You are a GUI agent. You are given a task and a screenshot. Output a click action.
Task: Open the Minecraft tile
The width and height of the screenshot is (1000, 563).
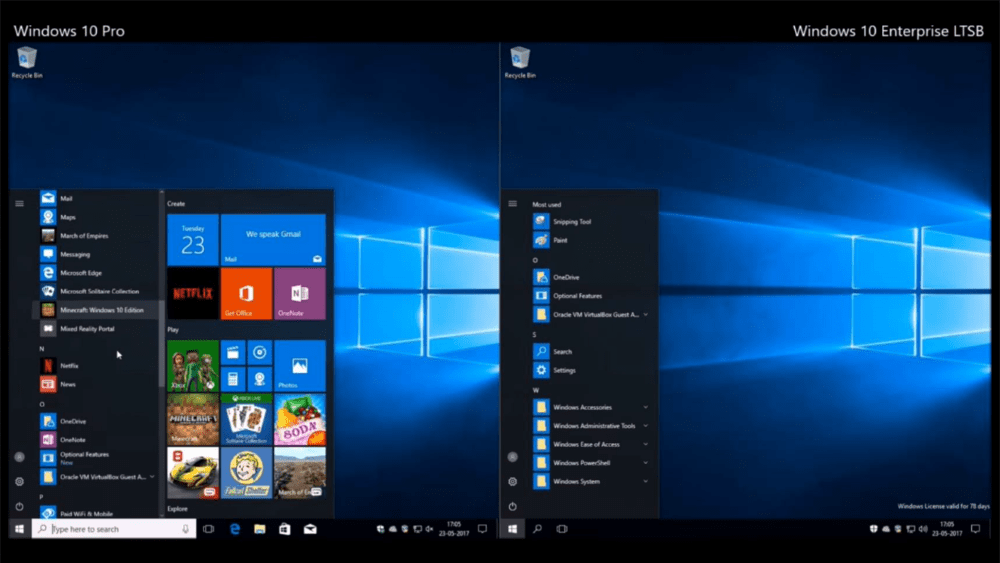click(193, 420)
